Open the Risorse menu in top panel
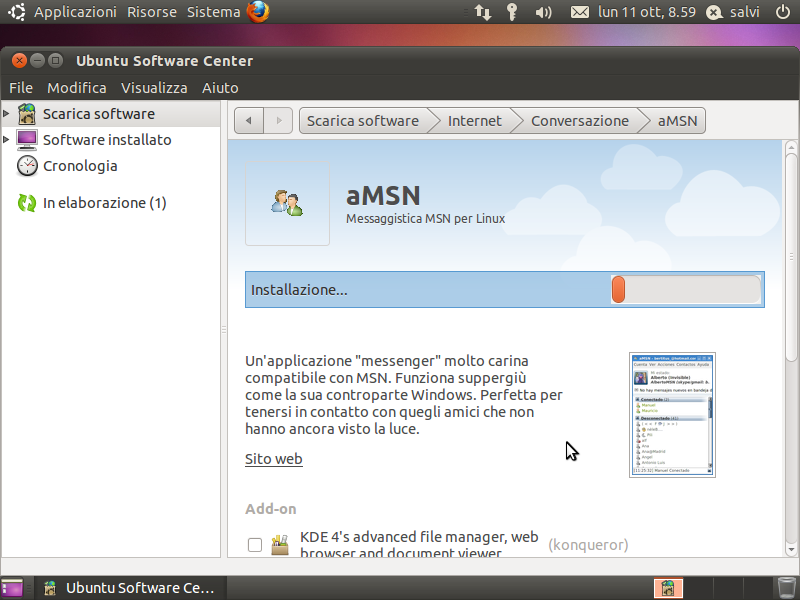The image size is (800, 600). click(x=152, y=12)
